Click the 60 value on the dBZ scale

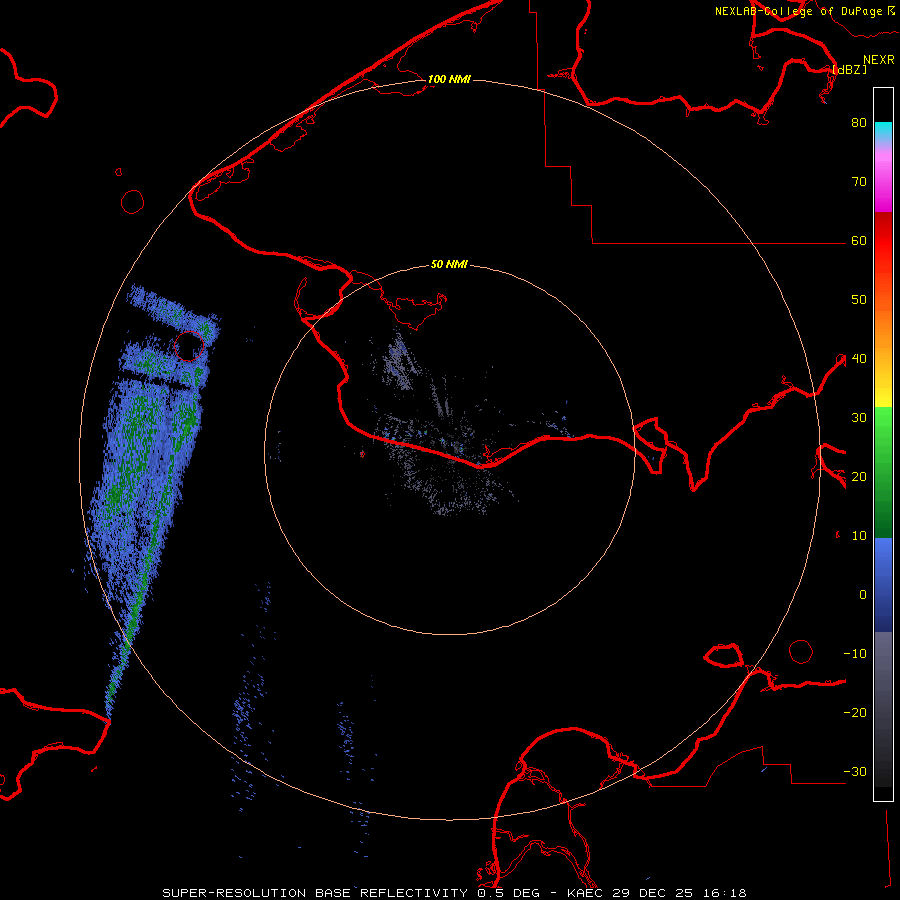coord(859,241)
